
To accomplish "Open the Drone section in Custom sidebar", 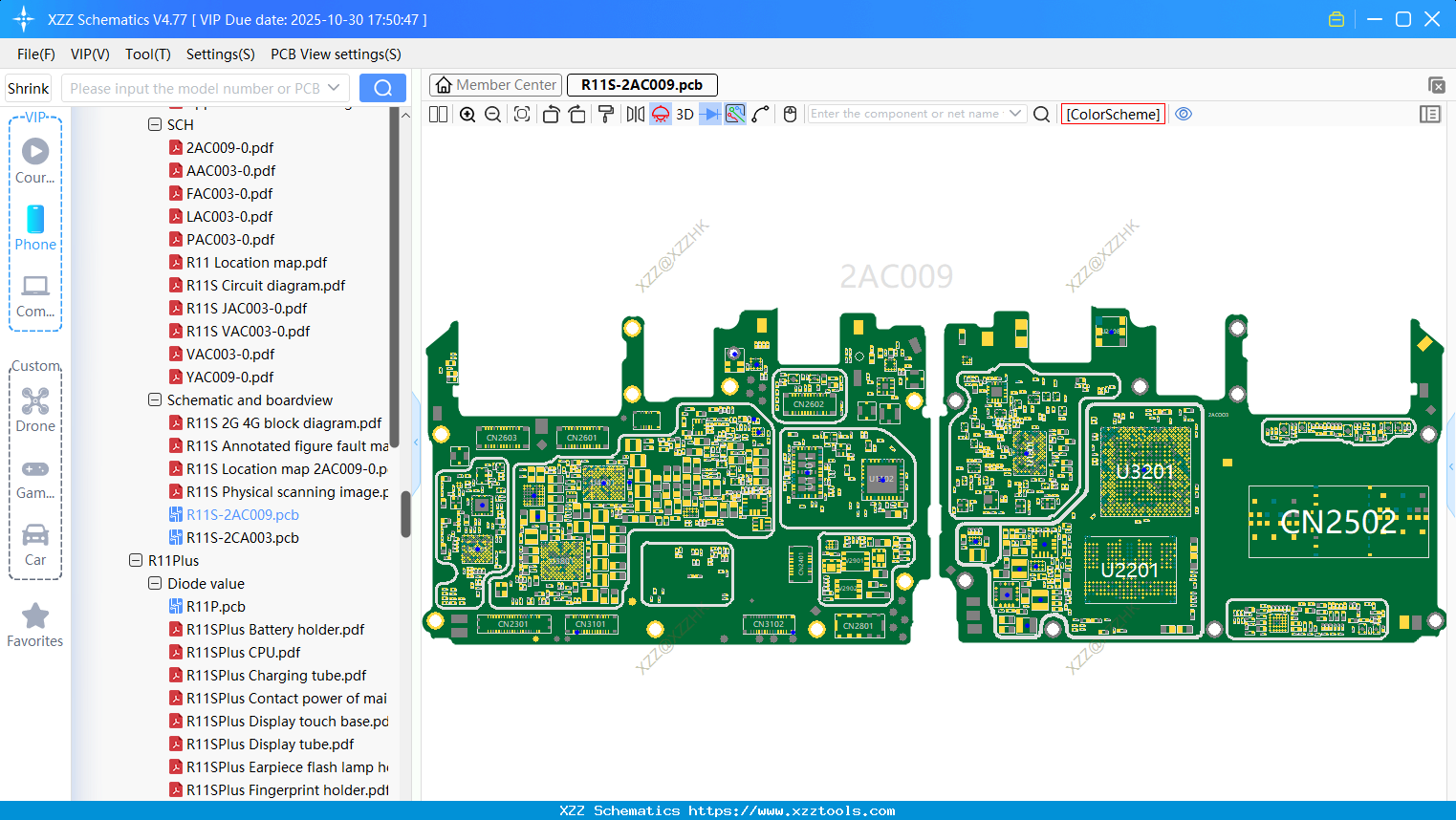I will click(34, 405).
